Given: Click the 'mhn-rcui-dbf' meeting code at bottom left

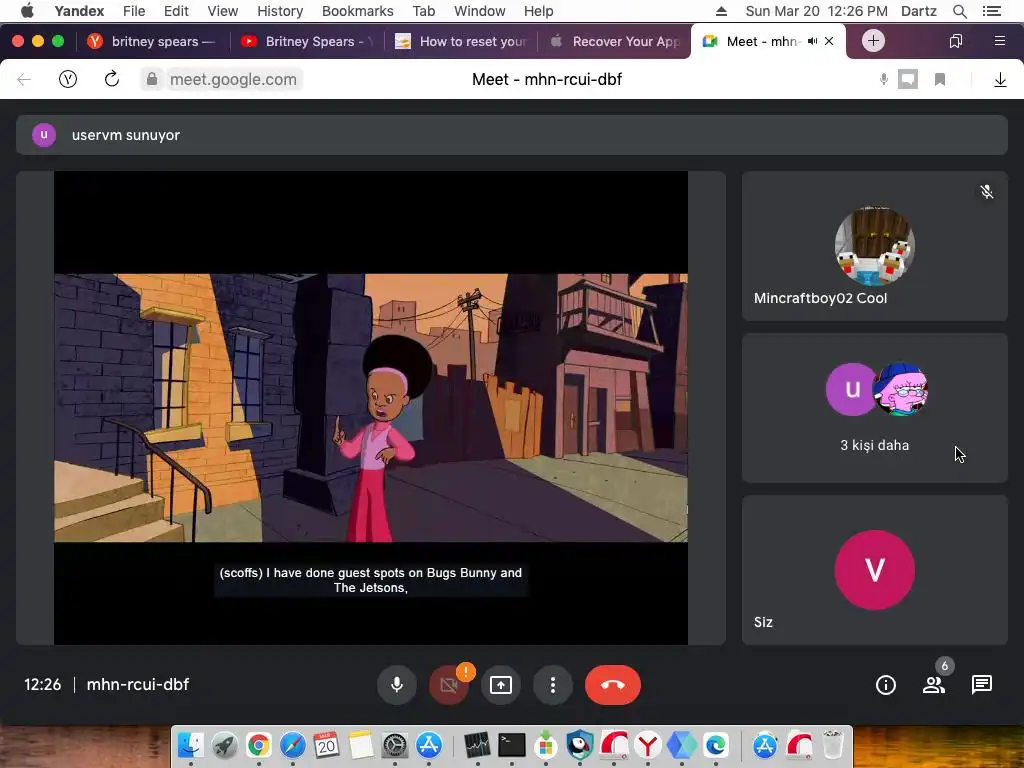Looking at the screenshot, I should coord(138,684).
